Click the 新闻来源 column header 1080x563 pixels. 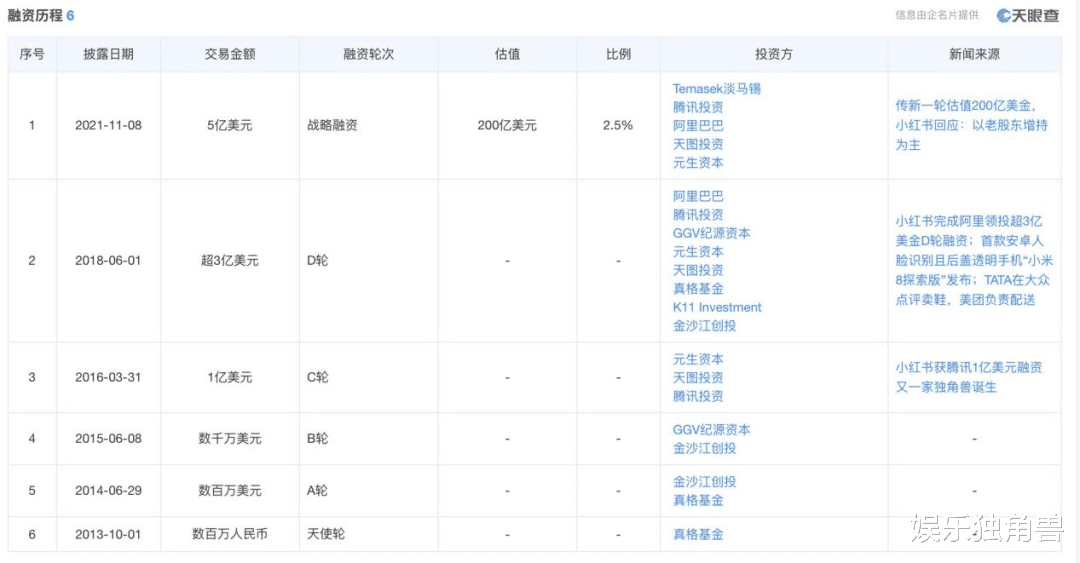pyautogui.click(x=974, y=54)
